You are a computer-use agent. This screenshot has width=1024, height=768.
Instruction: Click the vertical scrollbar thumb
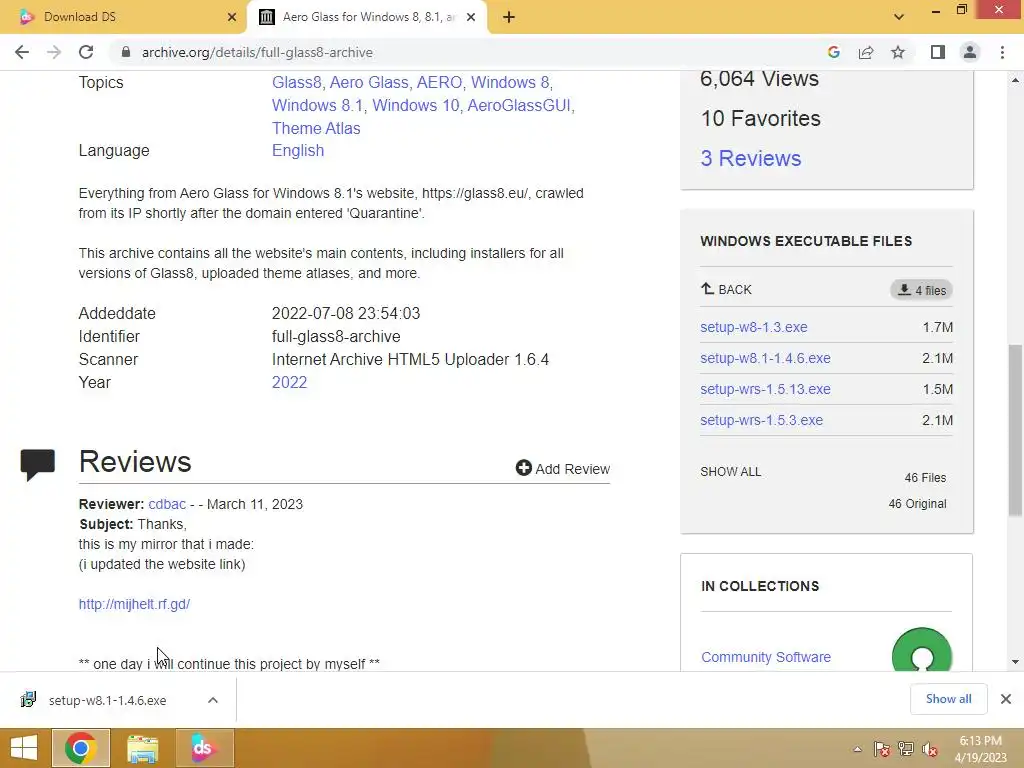tap(1015, 430)
